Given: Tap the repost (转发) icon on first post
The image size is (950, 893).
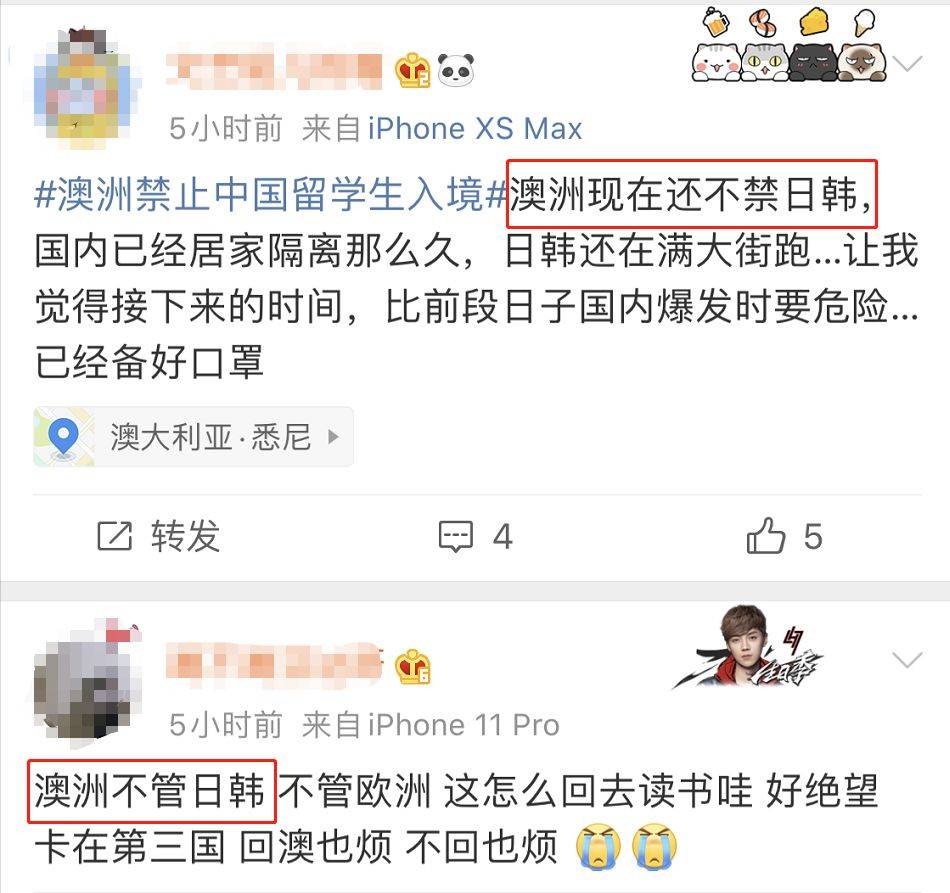Looking at the screenshot, I should pyautogui.click(x=115, y=536).
